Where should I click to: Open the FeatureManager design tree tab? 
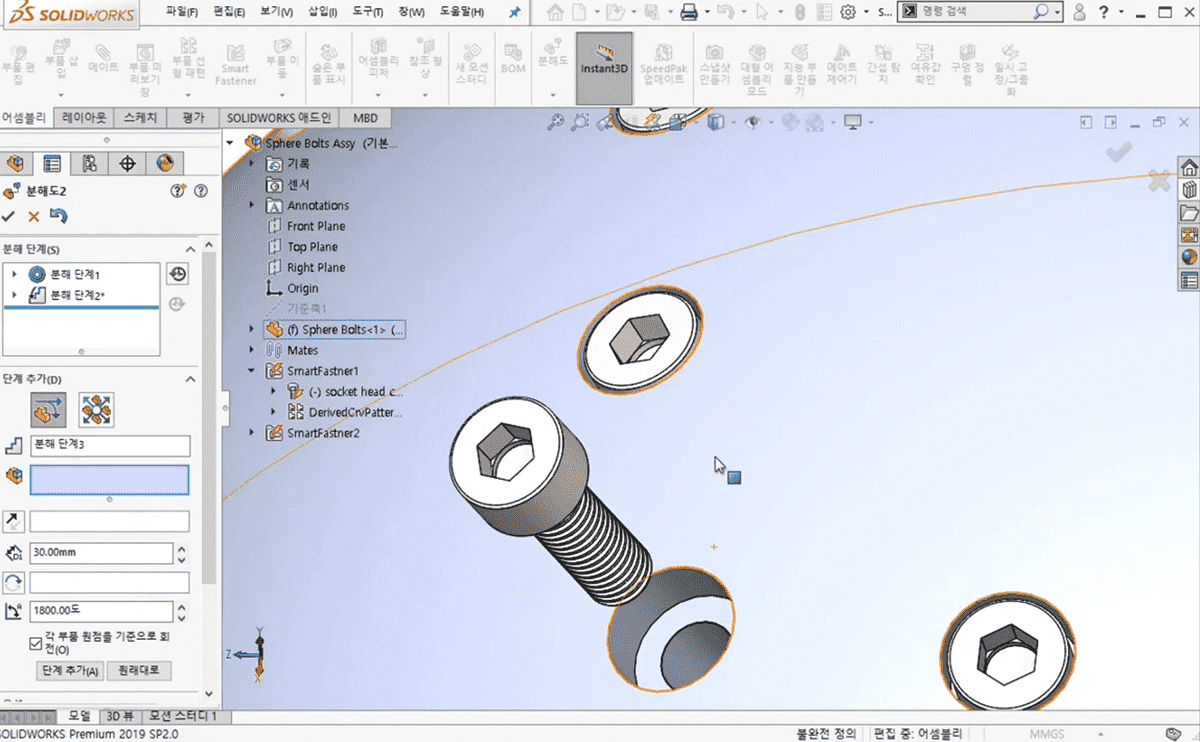tap(16, 163)
